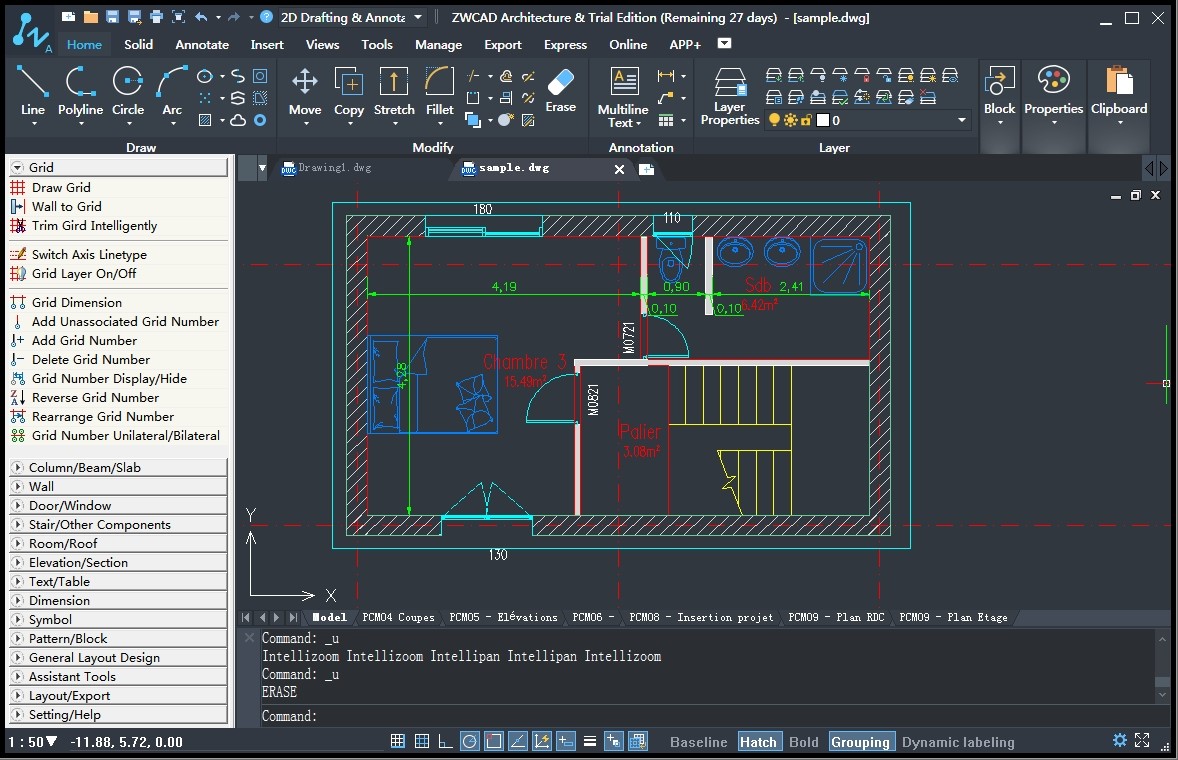This screenshot has height=760, width=1178.
Task: Click the Reverse Grid Number icon
Action: [x=18, y=397]
